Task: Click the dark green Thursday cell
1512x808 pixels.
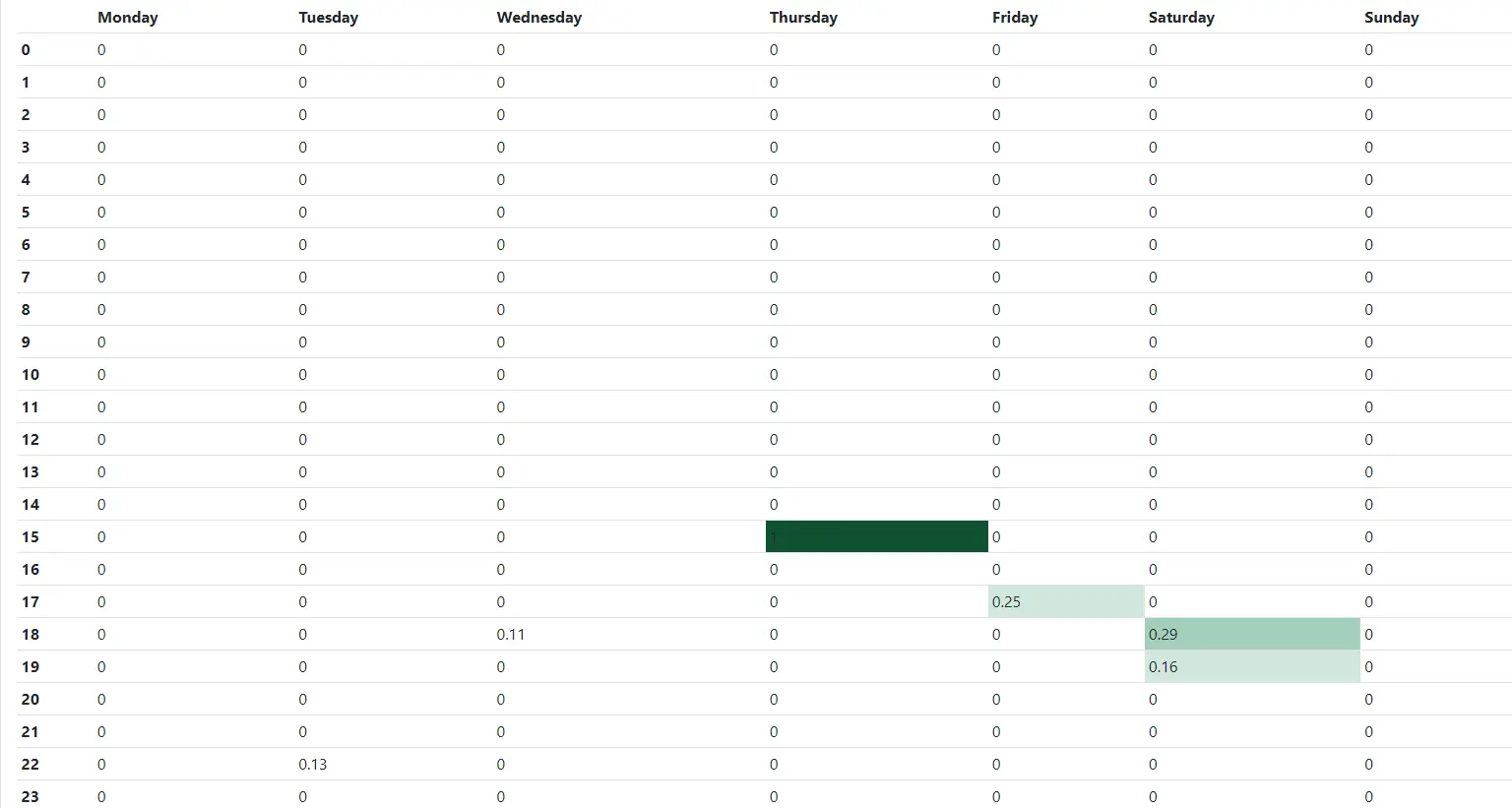Action: coord(876,536)
